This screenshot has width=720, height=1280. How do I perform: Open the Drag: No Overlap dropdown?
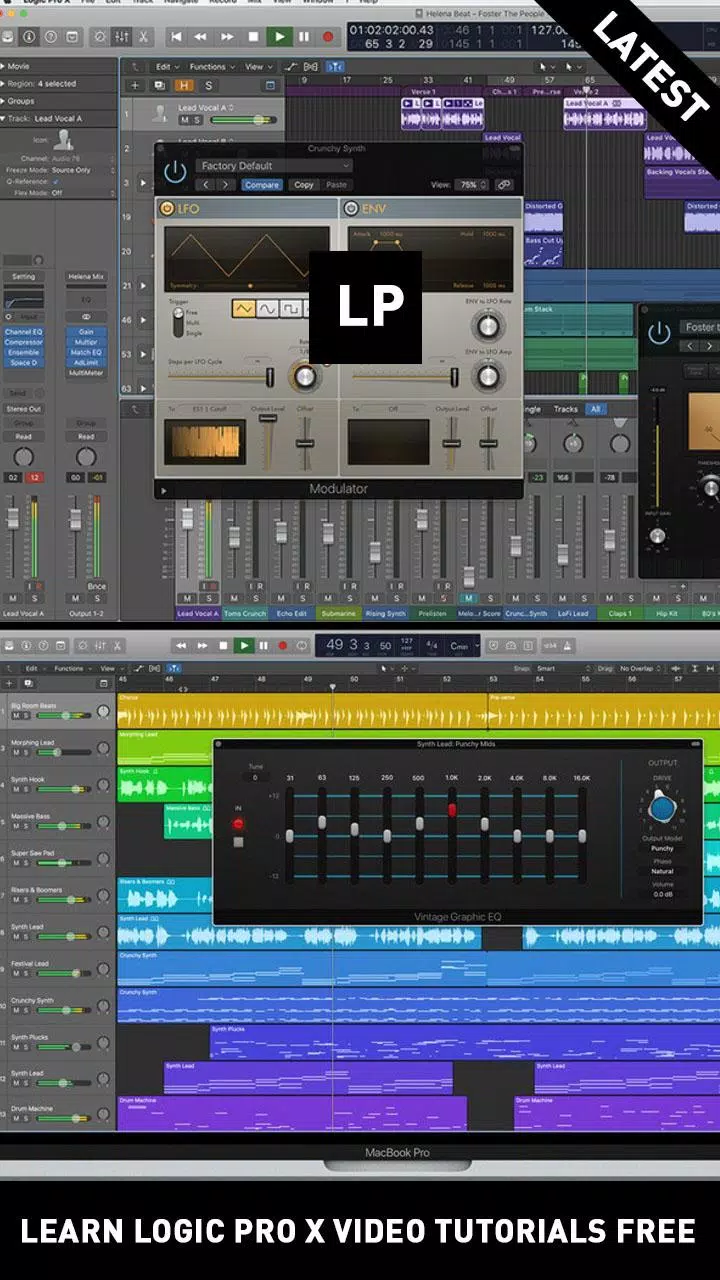[643, 668]
